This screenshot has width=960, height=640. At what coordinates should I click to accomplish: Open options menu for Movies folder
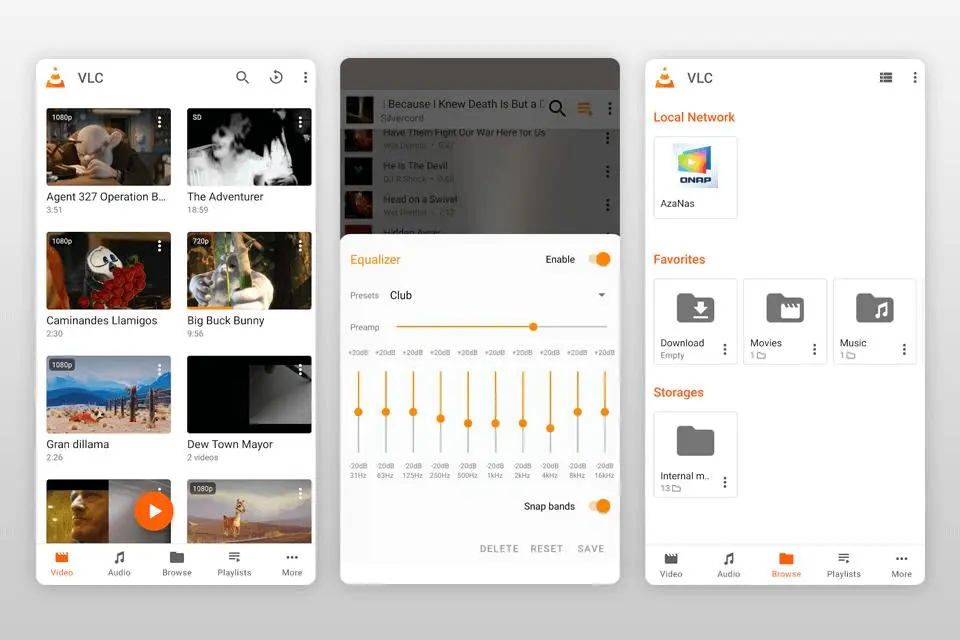click(x=814, y=349)
